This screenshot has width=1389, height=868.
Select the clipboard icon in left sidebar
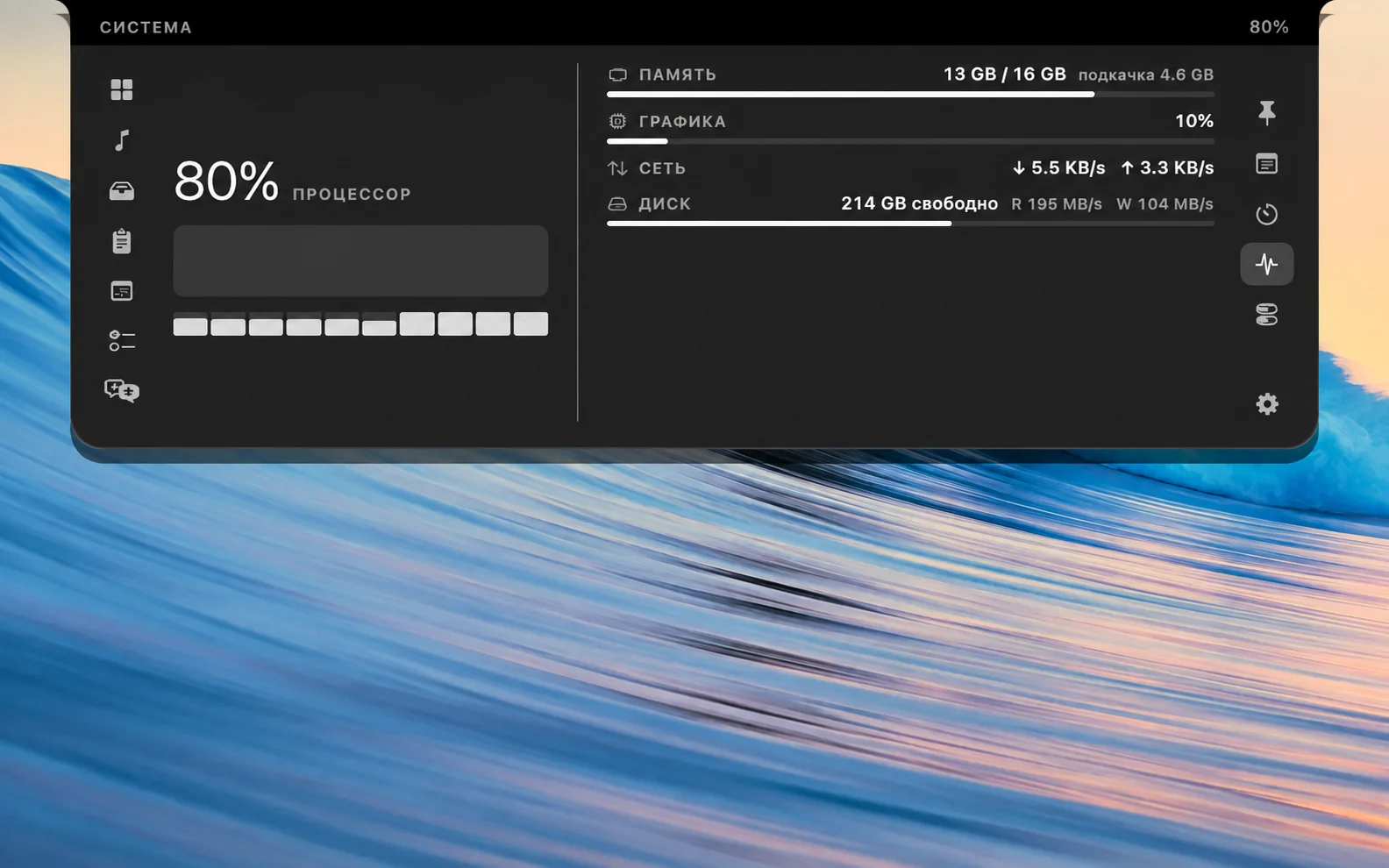(122, 241)
